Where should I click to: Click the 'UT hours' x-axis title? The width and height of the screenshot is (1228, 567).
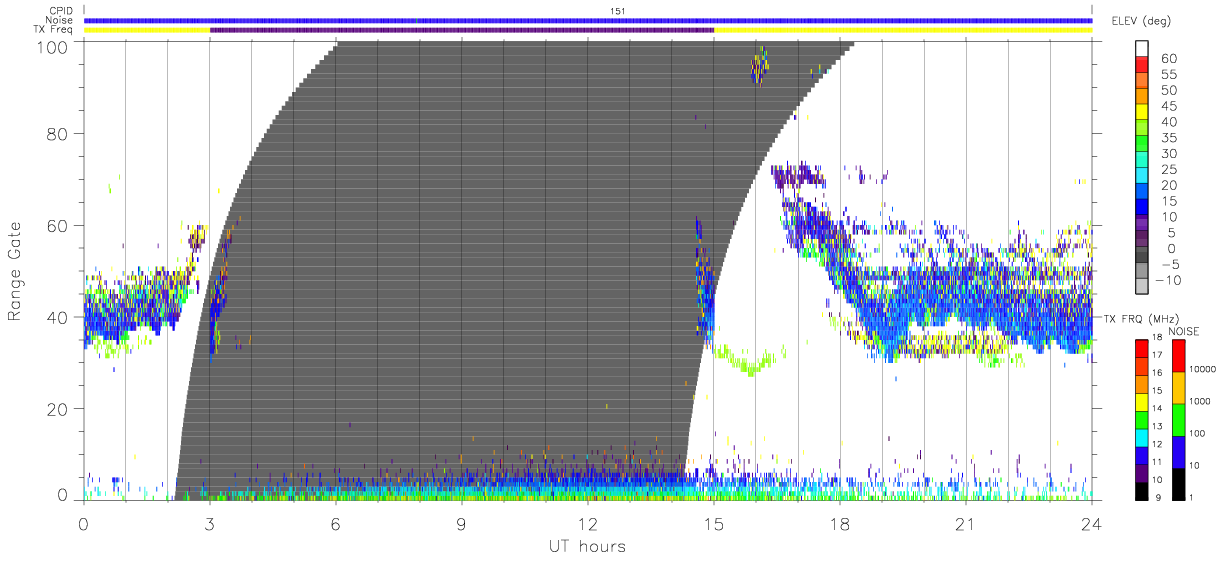click(586, 546)
